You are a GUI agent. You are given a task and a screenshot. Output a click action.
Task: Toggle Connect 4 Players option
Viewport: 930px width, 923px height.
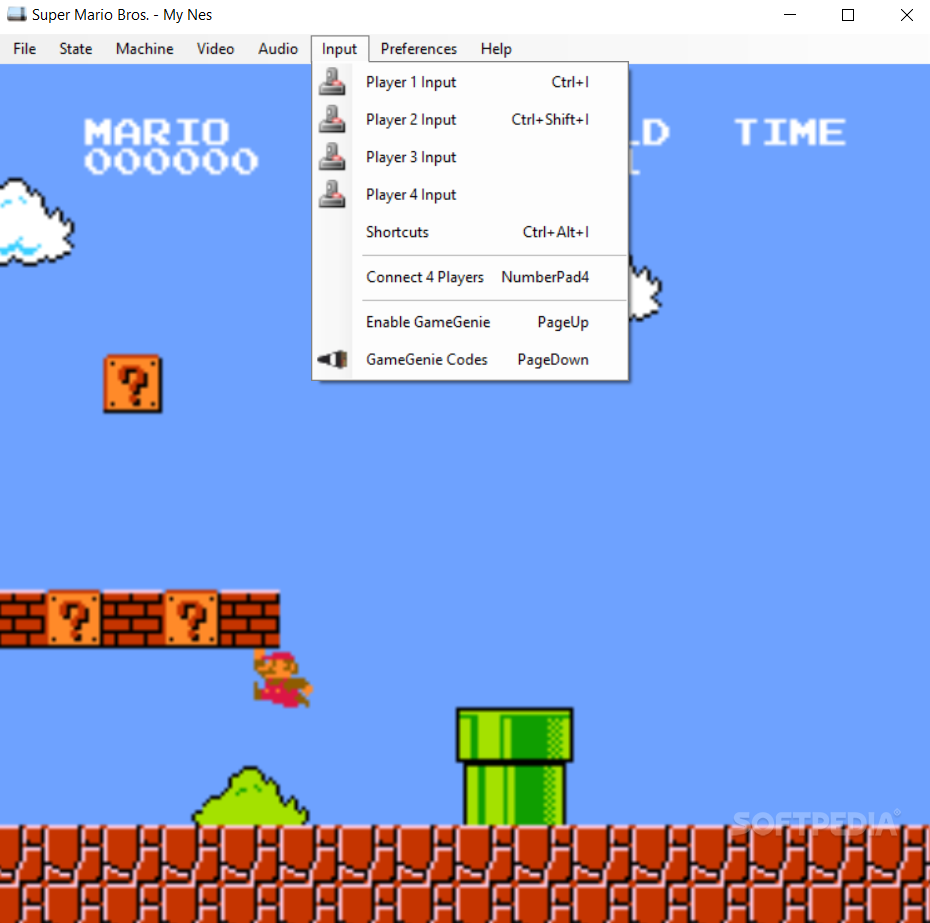click(x=470, y=277)
